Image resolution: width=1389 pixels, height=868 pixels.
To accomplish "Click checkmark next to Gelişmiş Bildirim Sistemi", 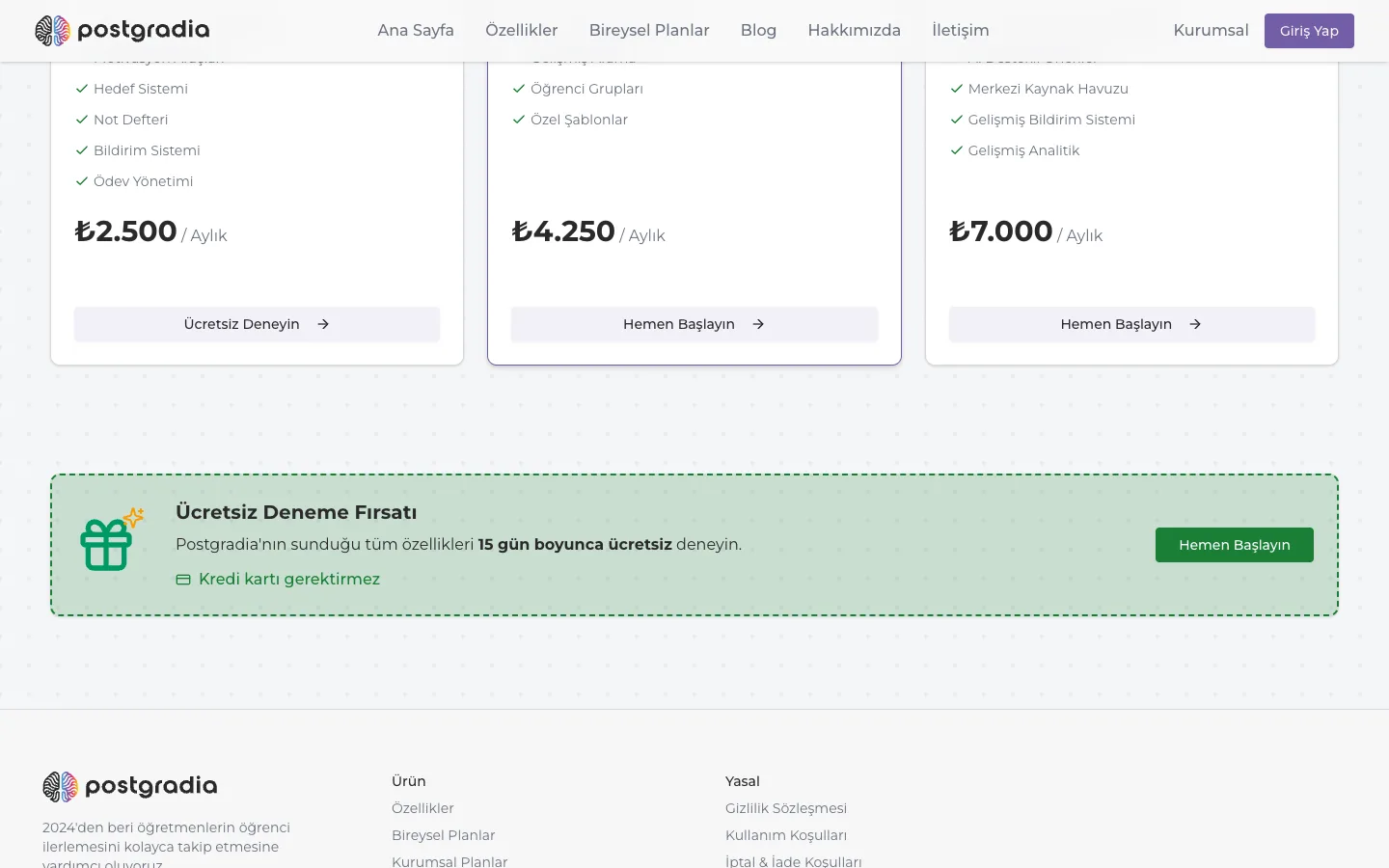I will point(957,120).
